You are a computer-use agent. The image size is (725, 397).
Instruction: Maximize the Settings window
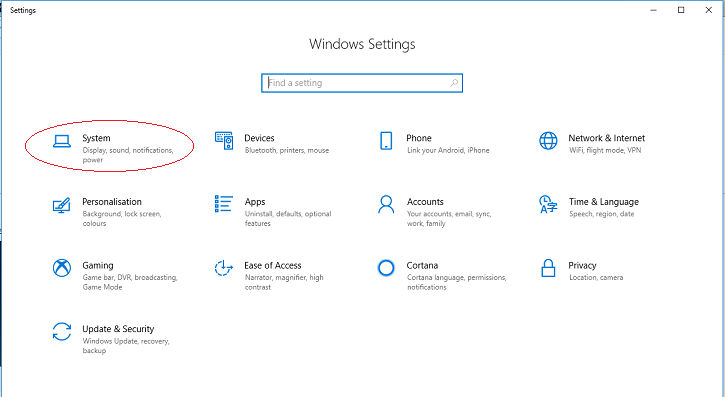click(681, 10)
